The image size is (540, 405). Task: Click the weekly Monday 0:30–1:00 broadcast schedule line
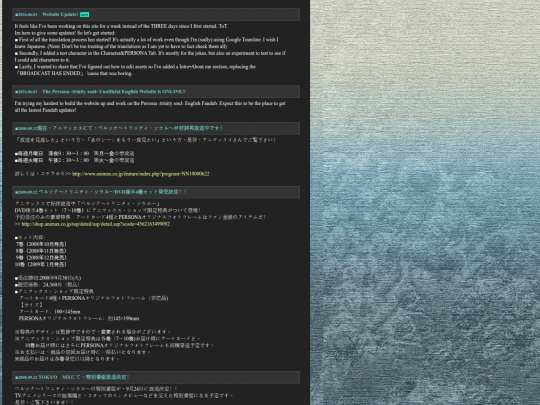[x=74, y=154]
